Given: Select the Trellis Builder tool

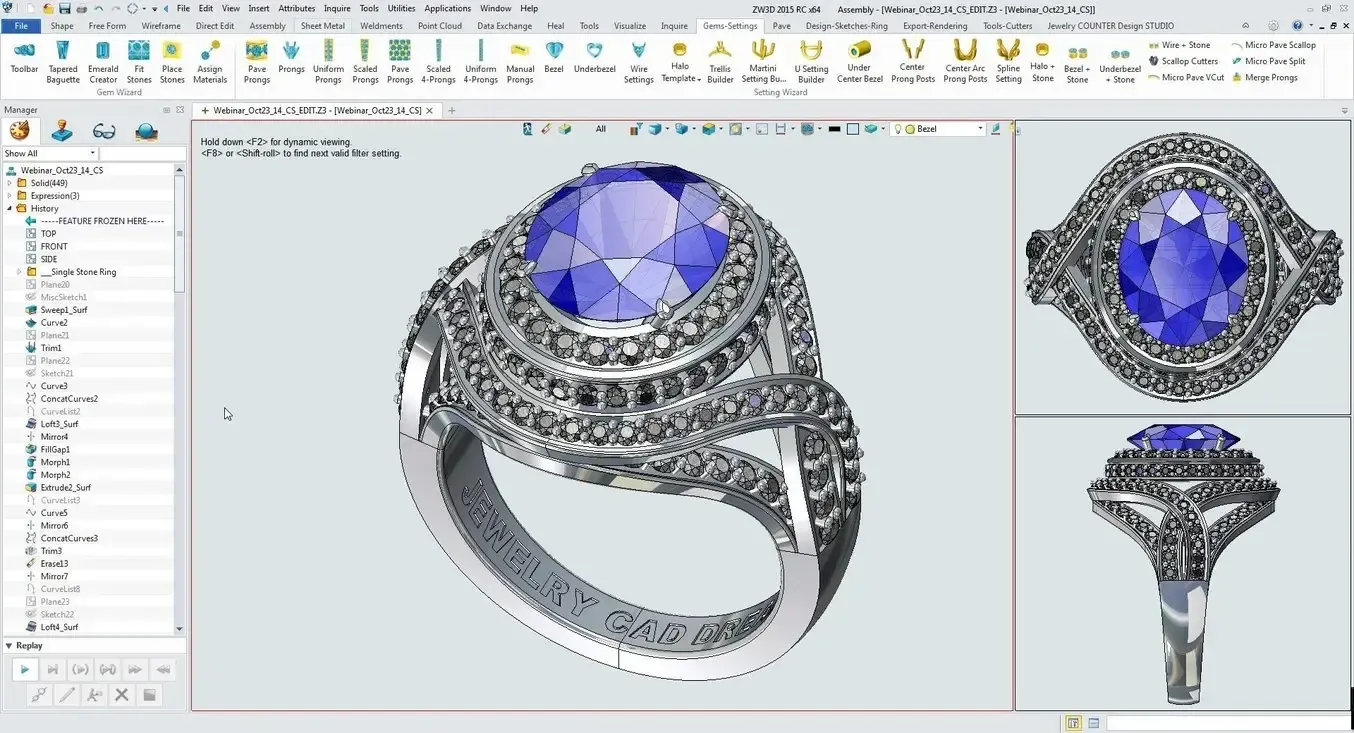Looking at the screenshot, I should tap(719, 60).
